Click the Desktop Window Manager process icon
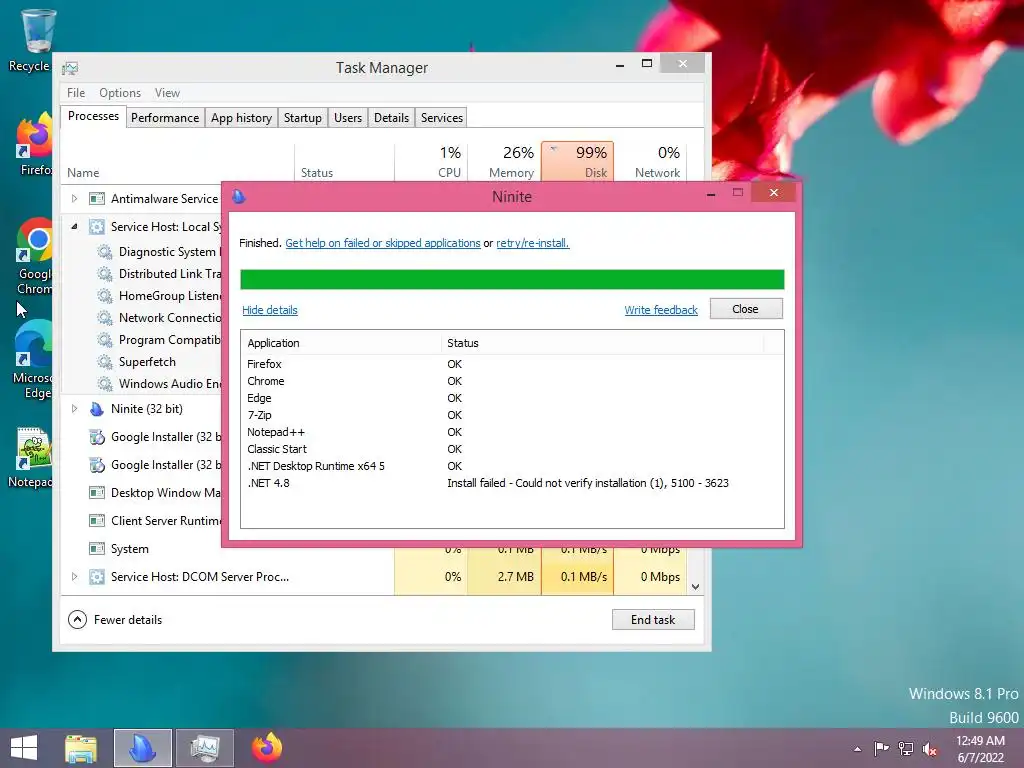This screenshot has height=768, width=1024. 97,492
